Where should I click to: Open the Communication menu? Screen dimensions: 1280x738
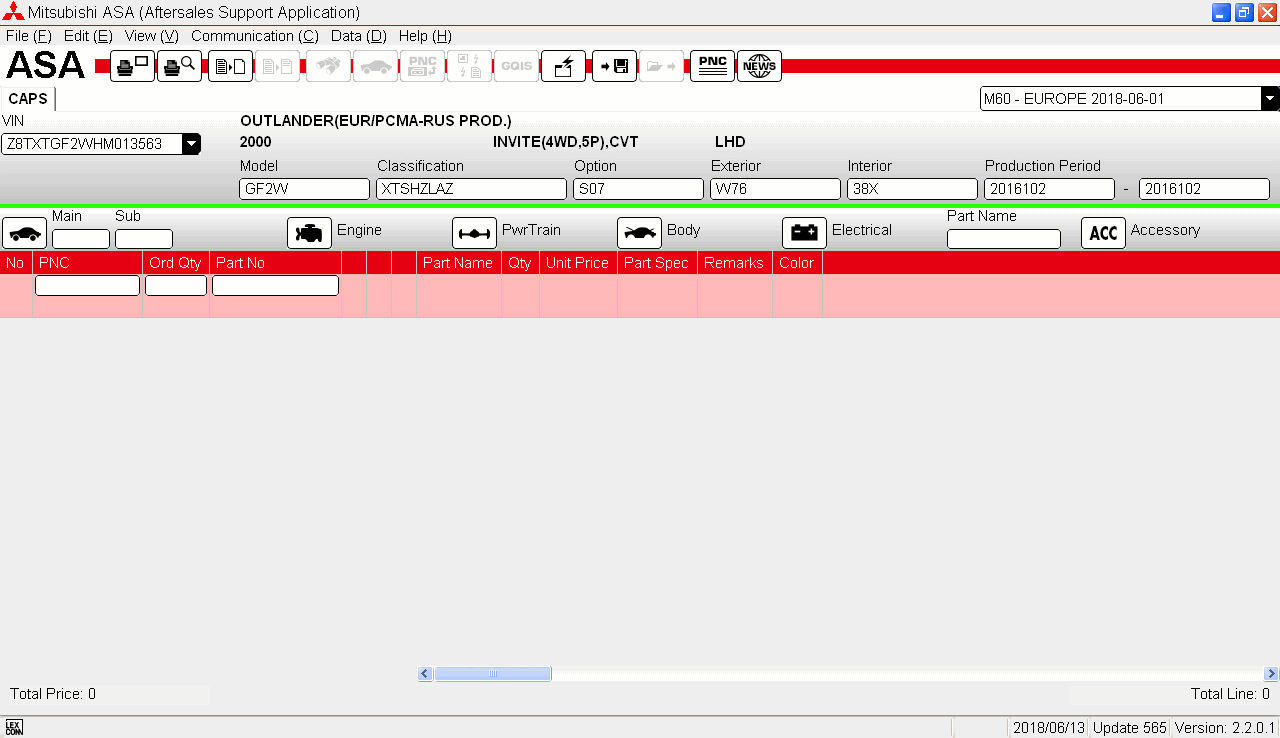(x=255, y=36)
